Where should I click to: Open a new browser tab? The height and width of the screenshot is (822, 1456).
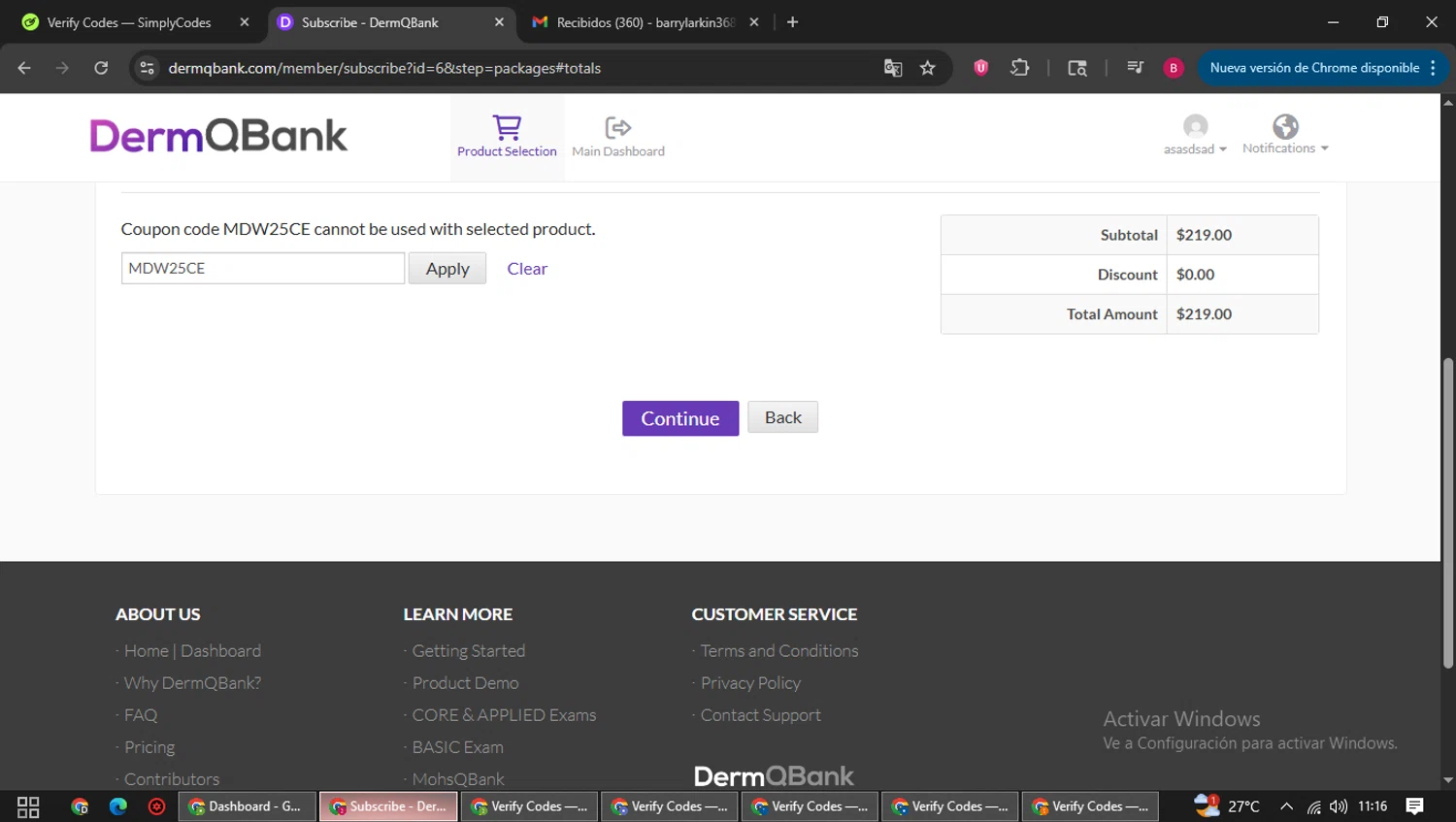(x=793, y=22)
